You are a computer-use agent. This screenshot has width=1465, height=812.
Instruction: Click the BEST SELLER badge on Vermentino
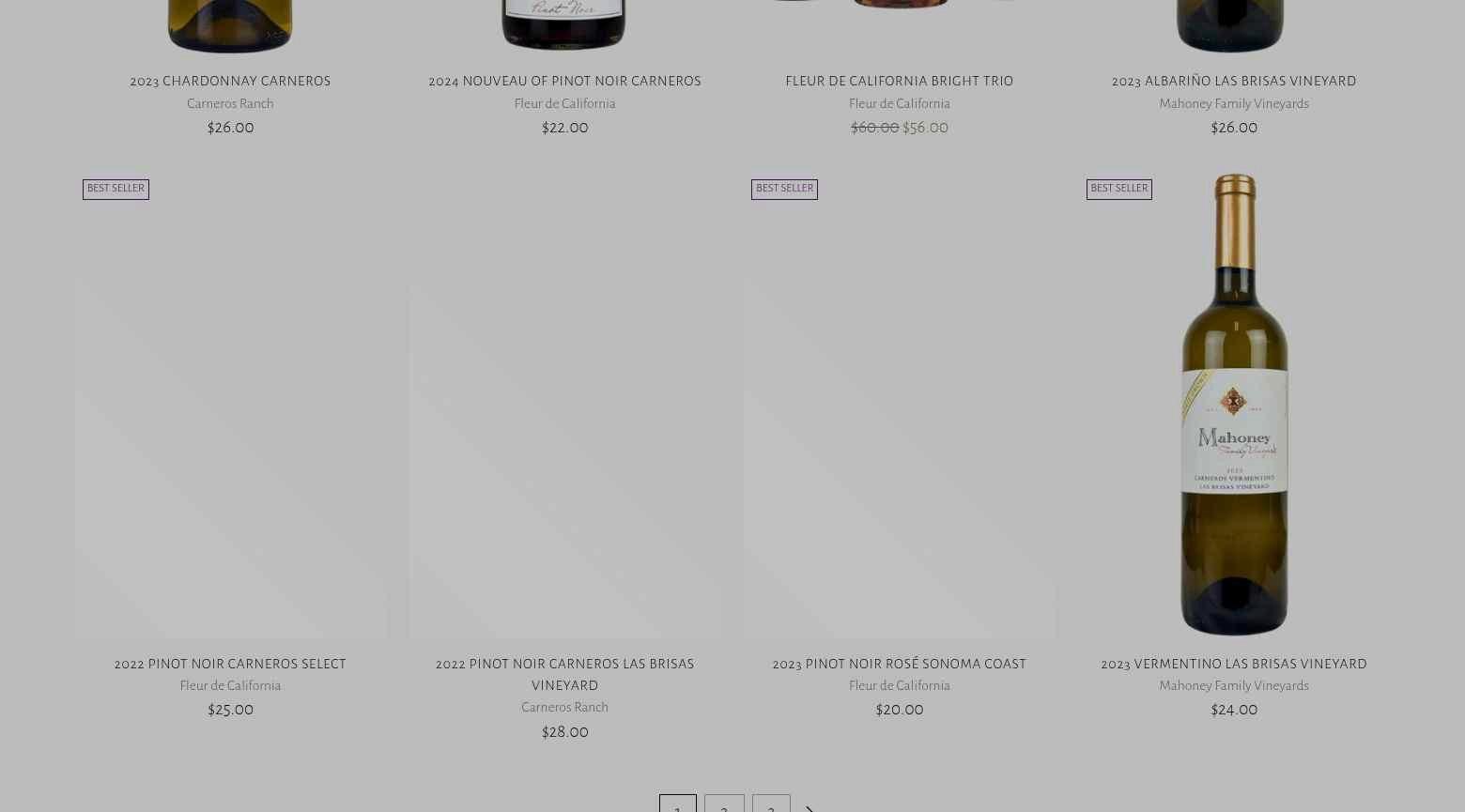1118,189
